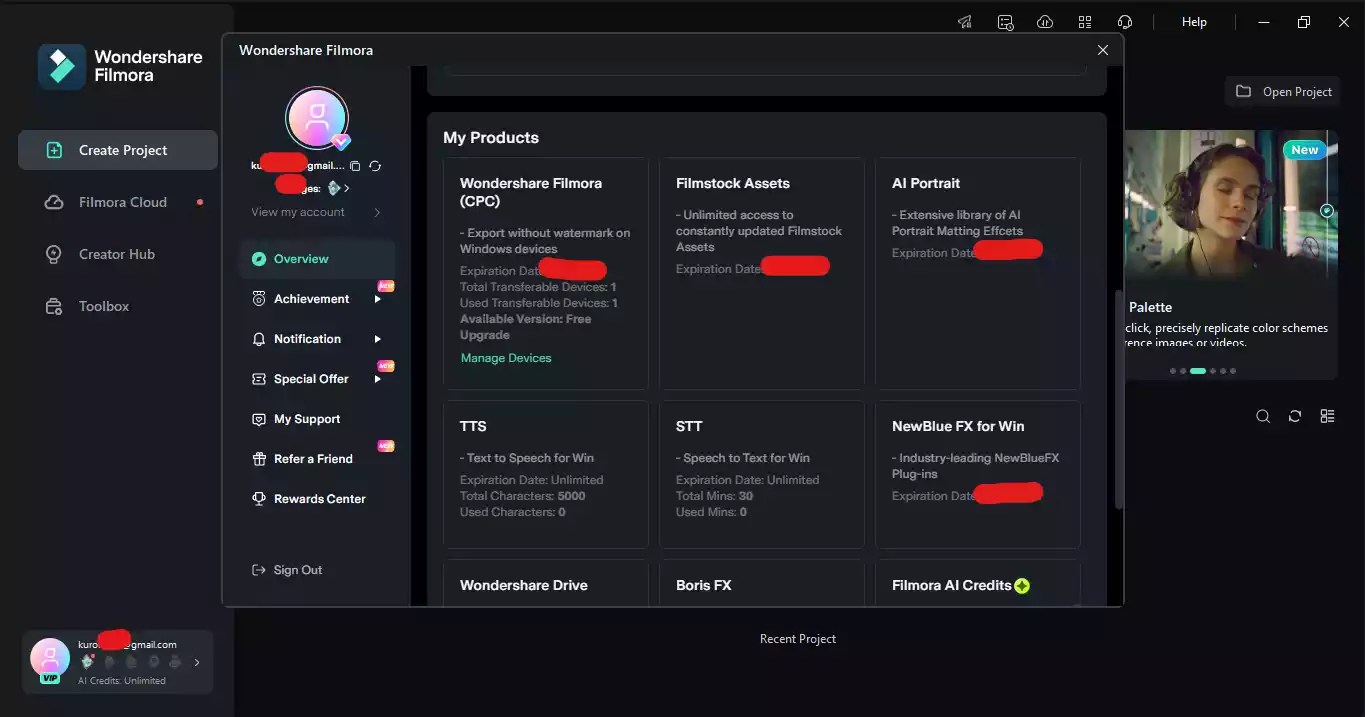Screen dimensions: 1365x717
Task: Click the TTS card title
Action: coord(473,426)
